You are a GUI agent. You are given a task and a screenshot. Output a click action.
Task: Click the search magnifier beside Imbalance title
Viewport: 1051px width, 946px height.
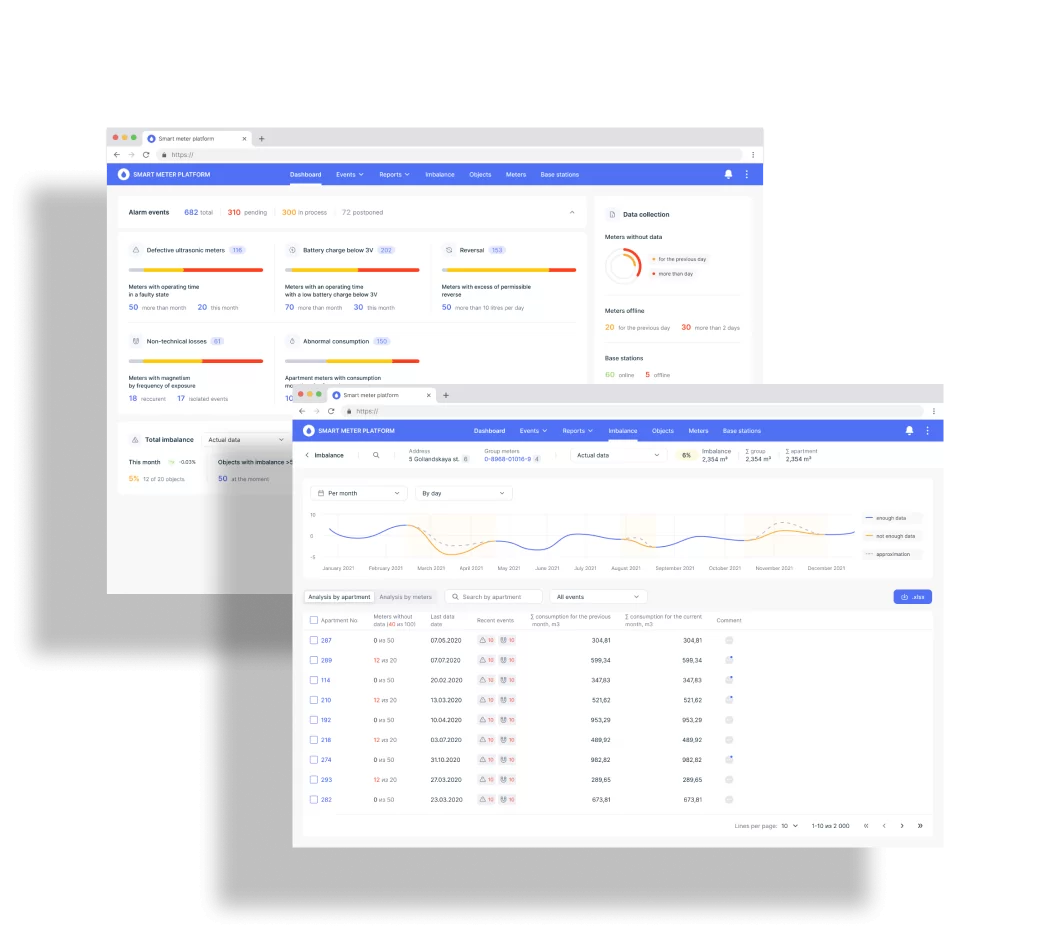point(376,455)
